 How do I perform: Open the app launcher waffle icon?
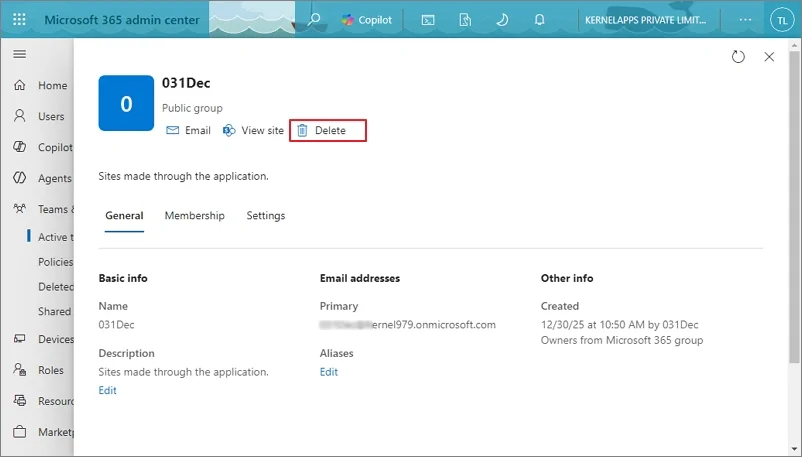pyautogui.click(x=19, y=19)
